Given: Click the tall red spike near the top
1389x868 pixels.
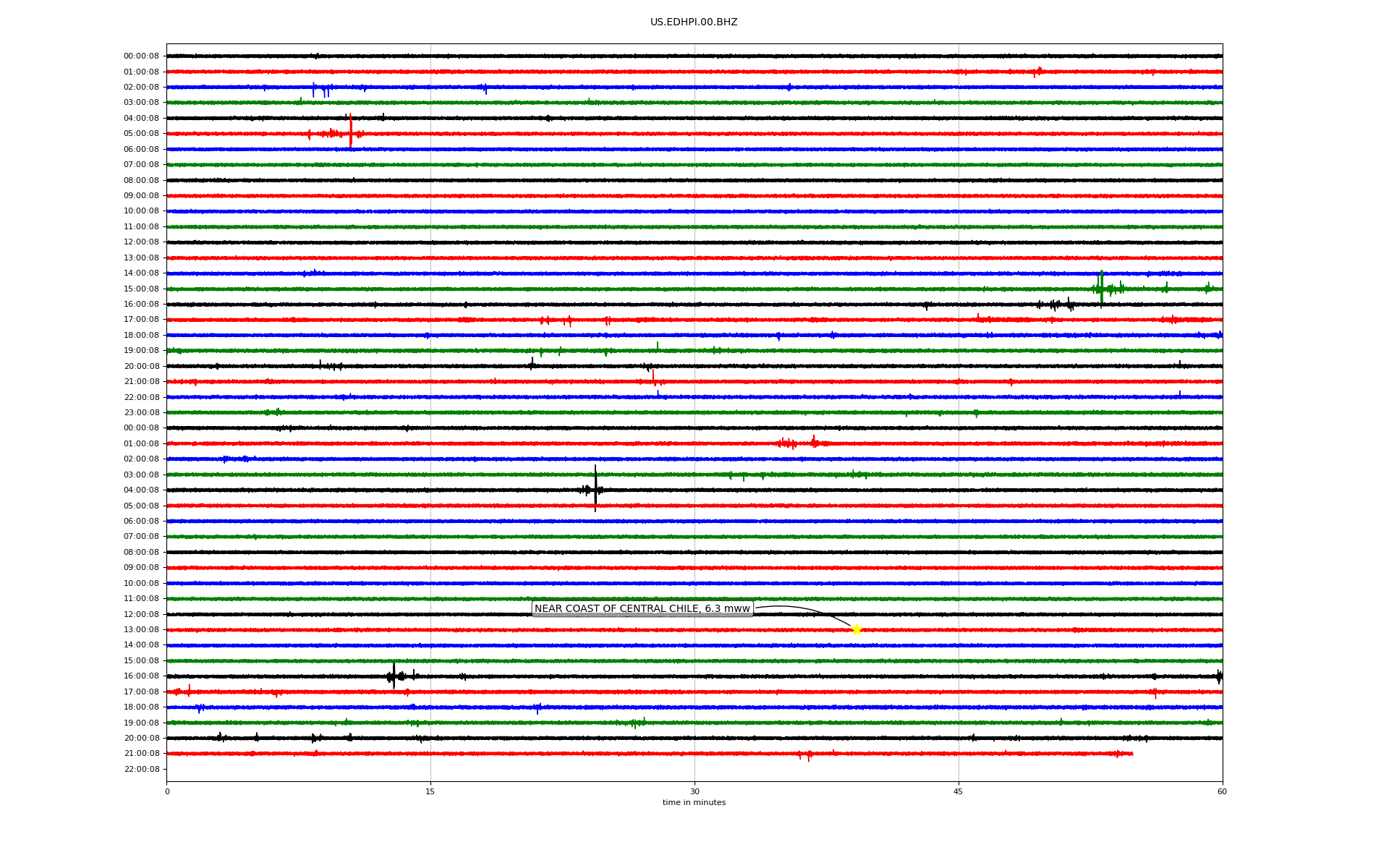Looking at the screenshot, I should (351, 130).
